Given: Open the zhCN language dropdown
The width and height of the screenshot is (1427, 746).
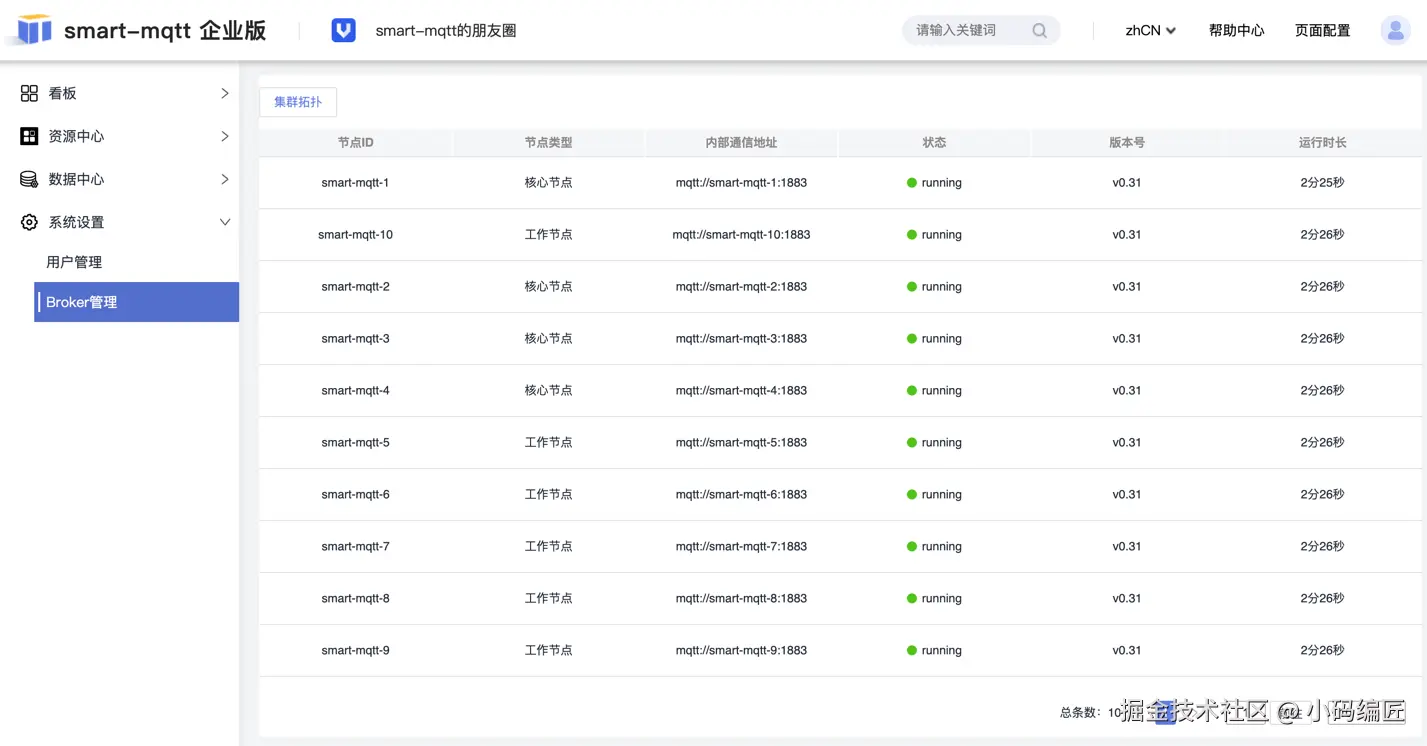Looking at the screenshot, I should [1150, 31].
